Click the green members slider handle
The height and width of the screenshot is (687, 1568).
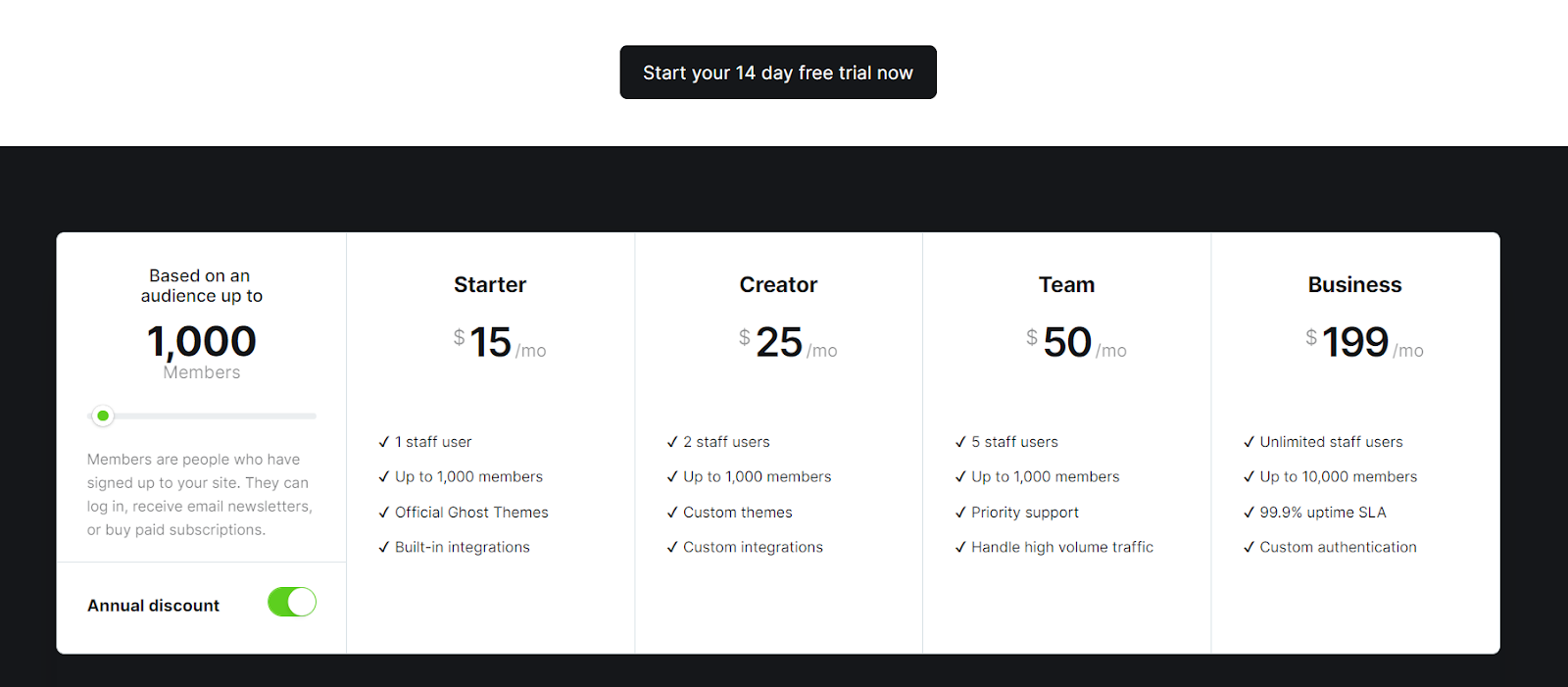pos(103,416)
